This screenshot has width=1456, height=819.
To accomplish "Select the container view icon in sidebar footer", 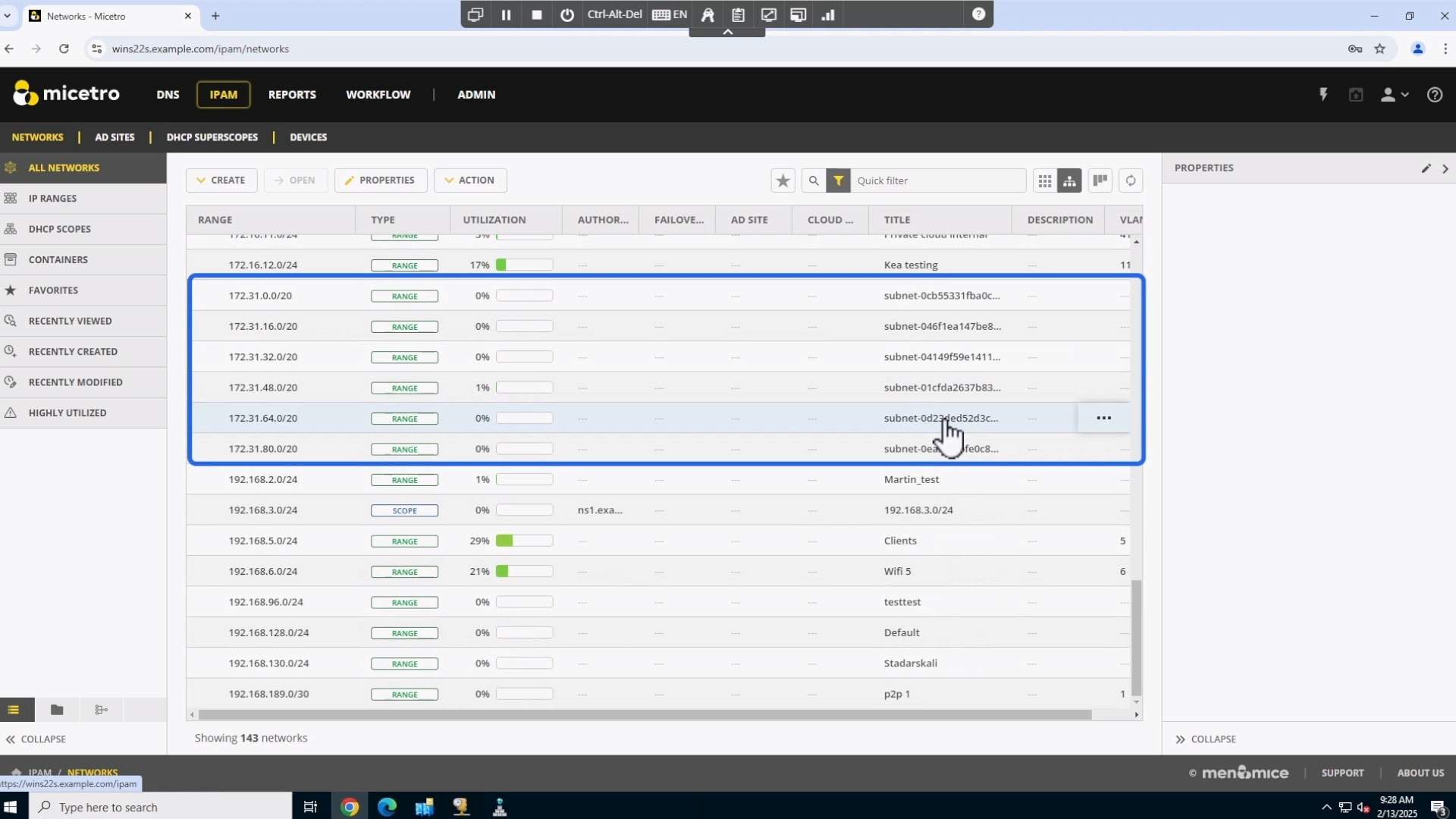I will click(101, 710).
